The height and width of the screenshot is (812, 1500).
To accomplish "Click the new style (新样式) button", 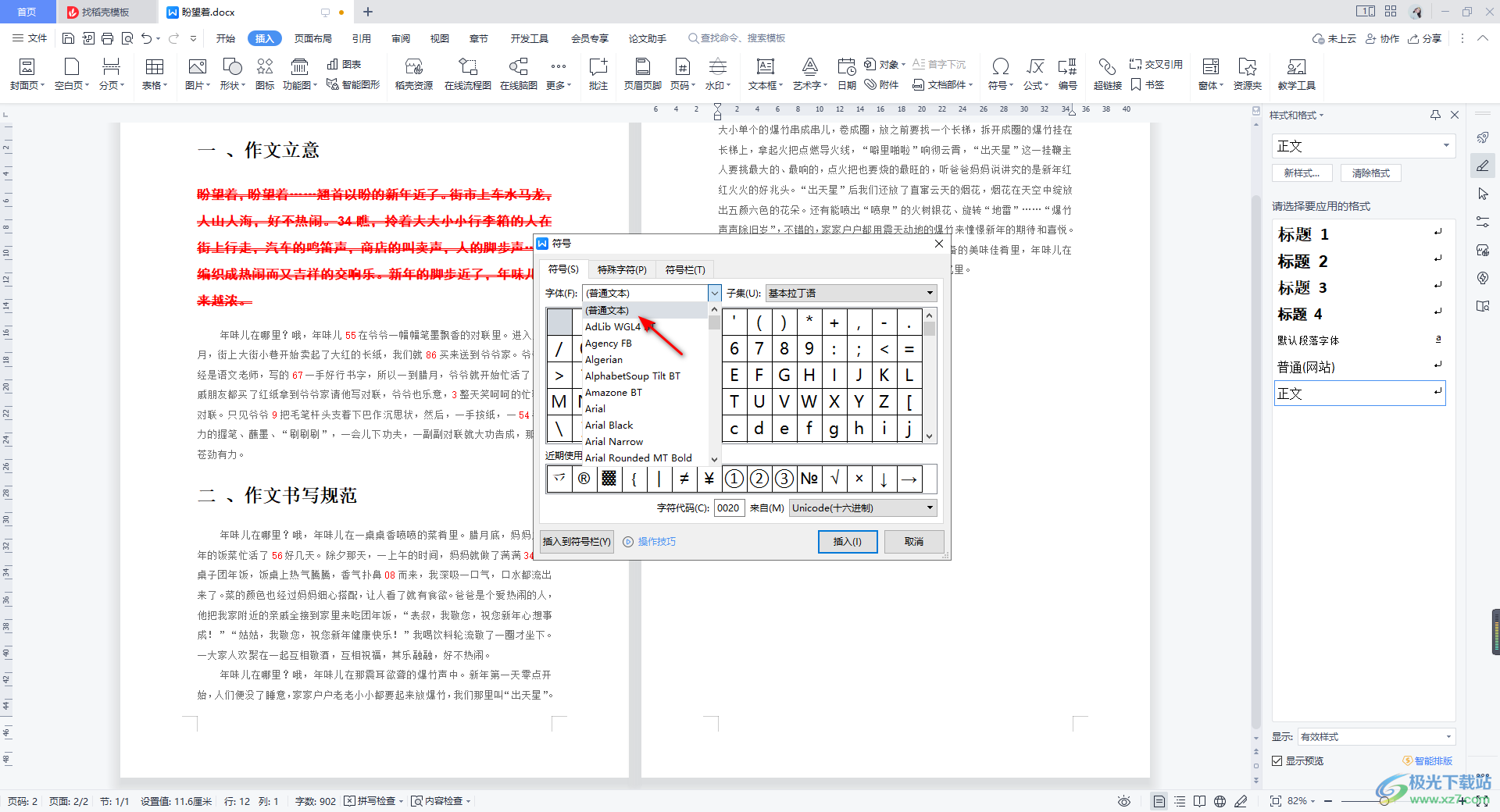I will [1302, 173].
